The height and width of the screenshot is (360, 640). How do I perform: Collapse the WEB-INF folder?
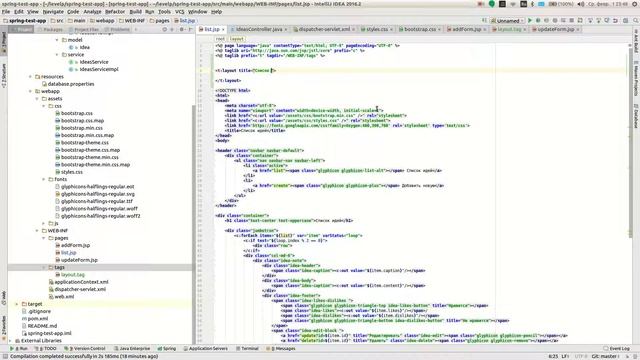point(37,231)
